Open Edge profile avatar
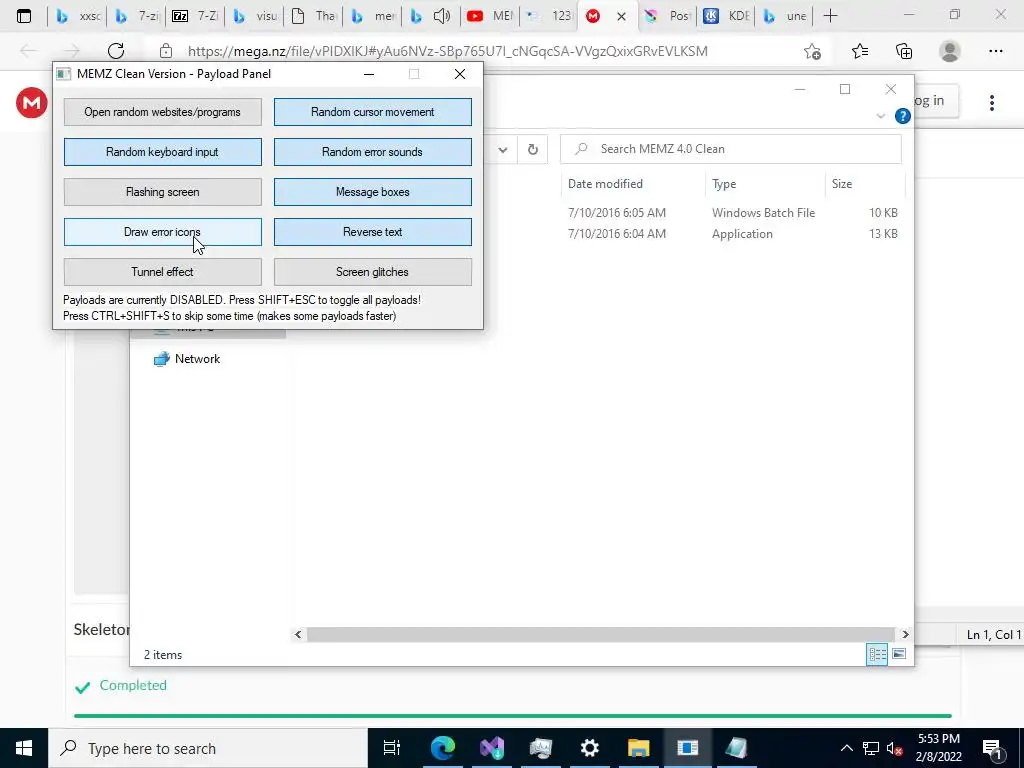 950,51
